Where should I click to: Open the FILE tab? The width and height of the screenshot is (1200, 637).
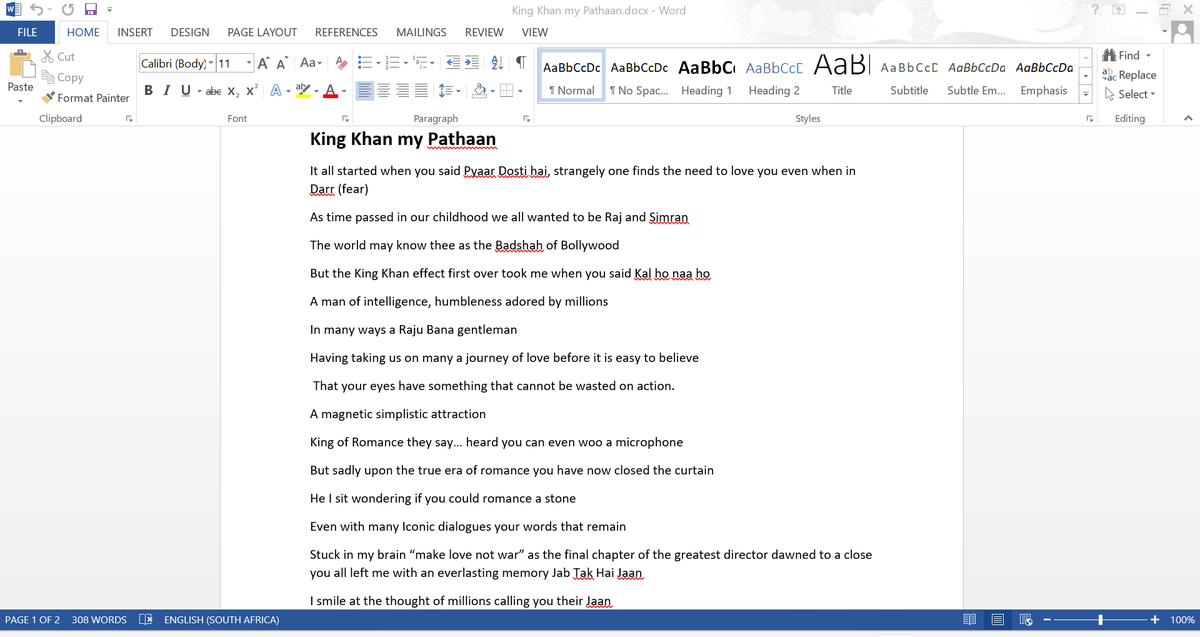pos(27,32)
